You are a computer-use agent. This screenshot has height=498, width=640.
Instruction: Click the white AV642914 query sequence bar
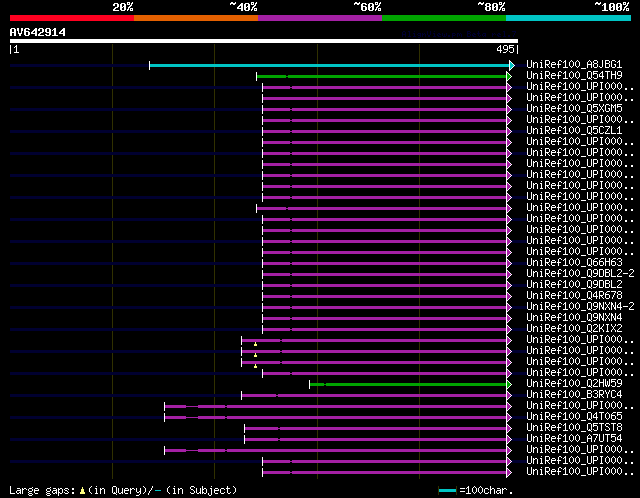pyautogui.click(x=264, y=41)
